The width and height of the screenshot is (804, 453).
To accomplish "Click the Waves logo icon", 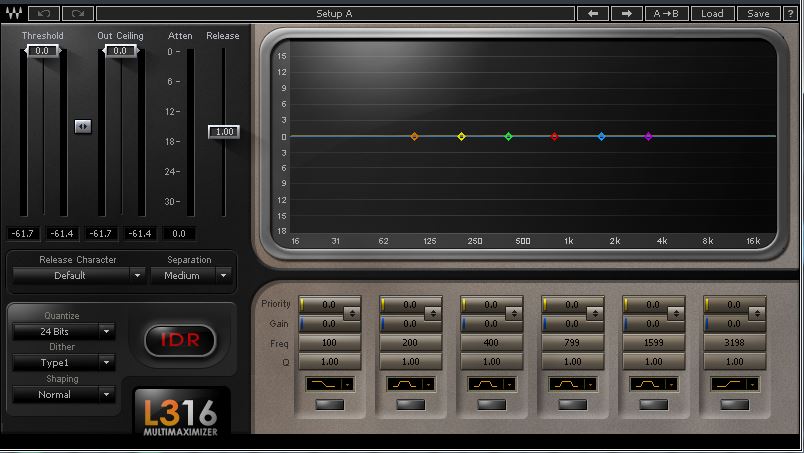I will [12, 14].
